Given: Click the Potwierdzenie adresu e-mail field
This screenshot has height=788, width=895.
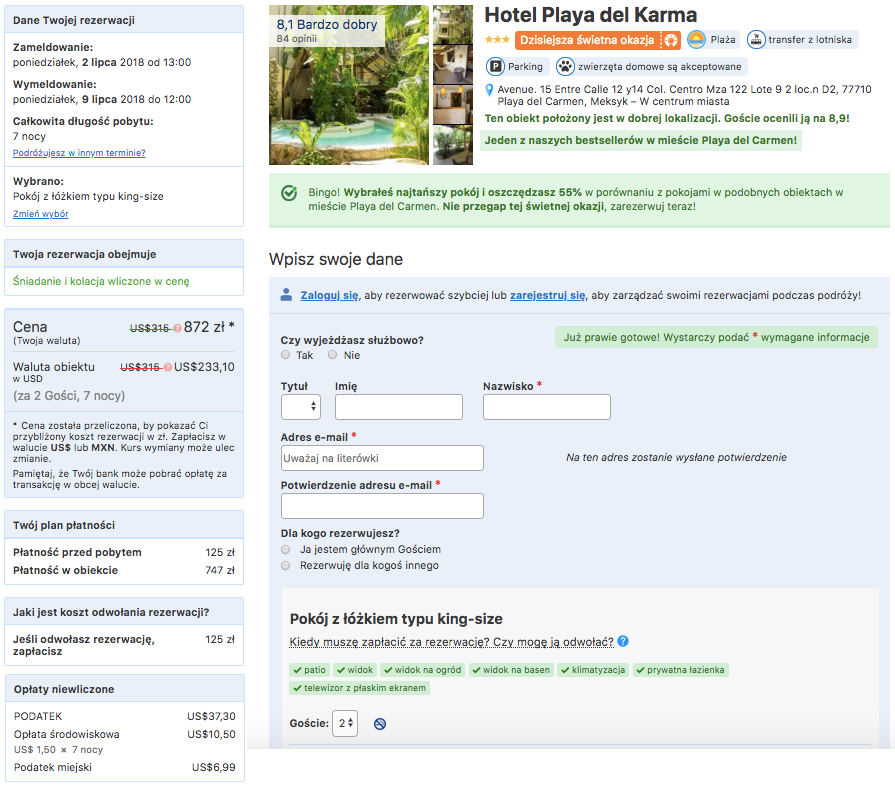Looking at the screenshot, I should (382, 506).
